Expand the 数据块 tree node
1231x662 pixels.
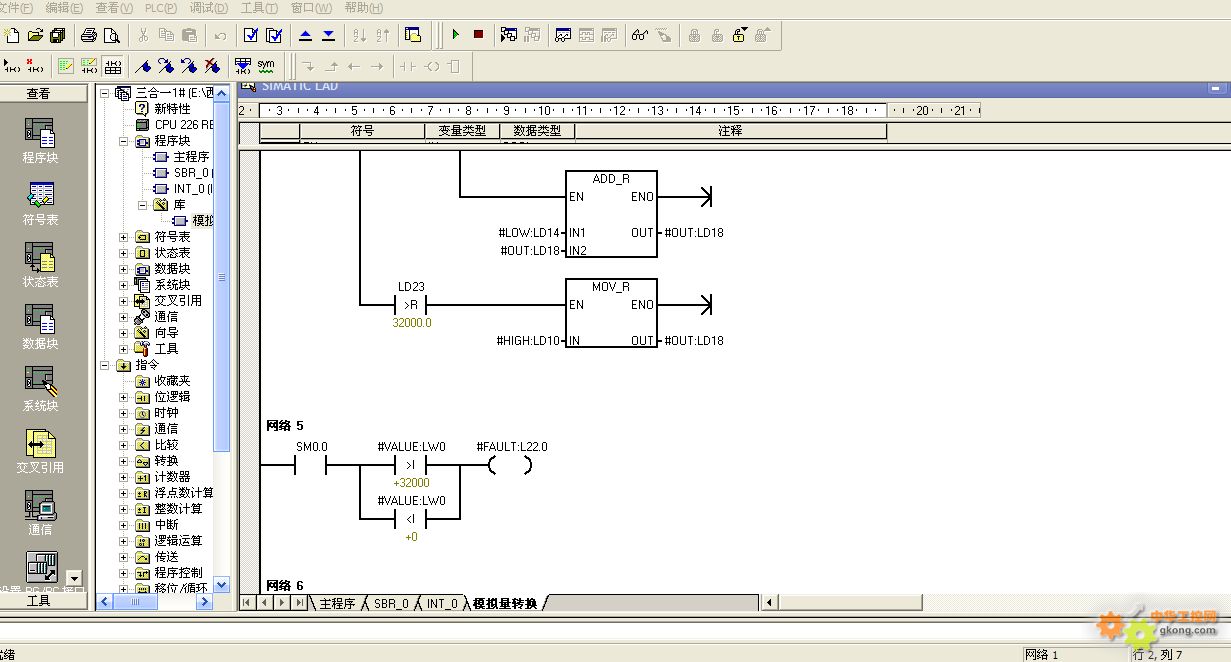coord(124,269)
